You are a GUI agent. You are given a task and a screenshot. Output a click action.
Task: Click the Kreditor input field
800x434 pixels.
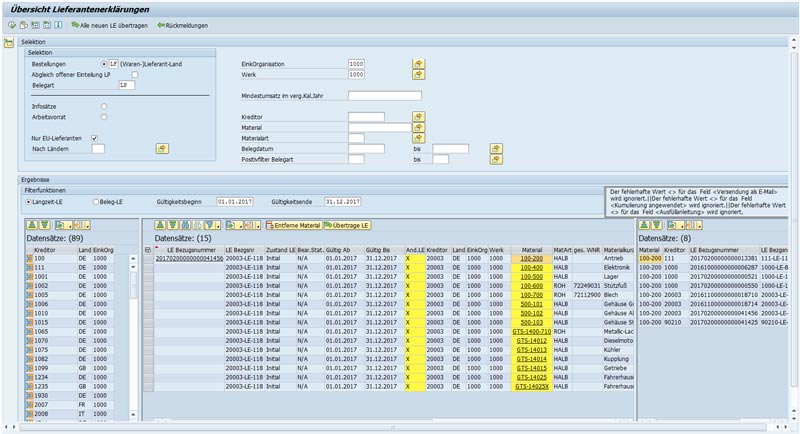tap(366, 117)
